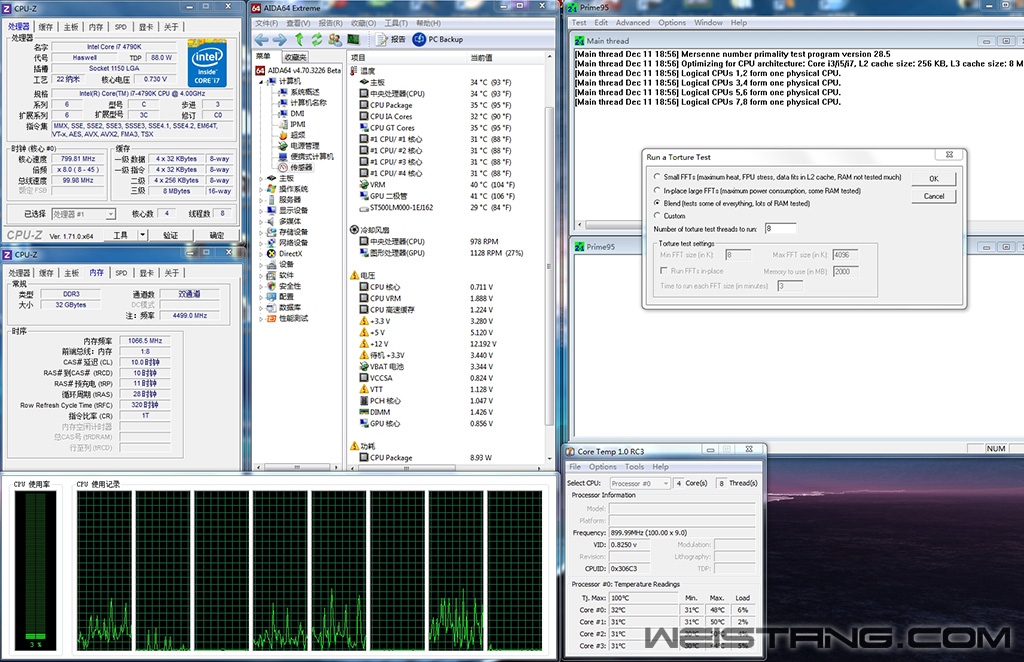
Task: Open processor selection dropdown in CPU-Z
Action: [83, 213]
